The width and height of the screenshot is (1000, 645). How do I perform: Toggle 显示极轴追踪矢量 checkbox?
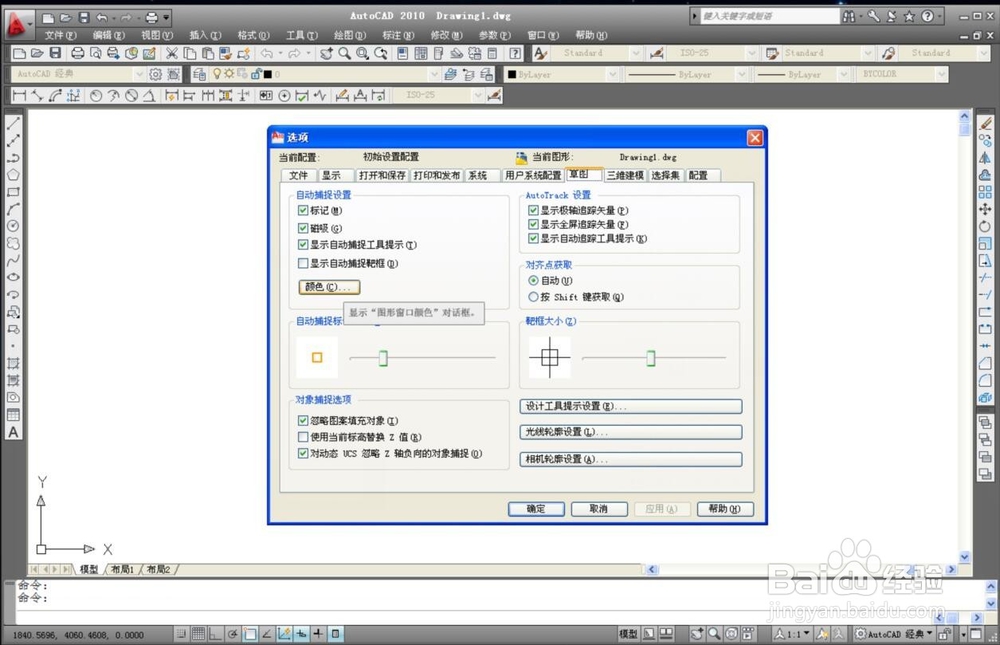pyautogui.click(x=533, y=211)
